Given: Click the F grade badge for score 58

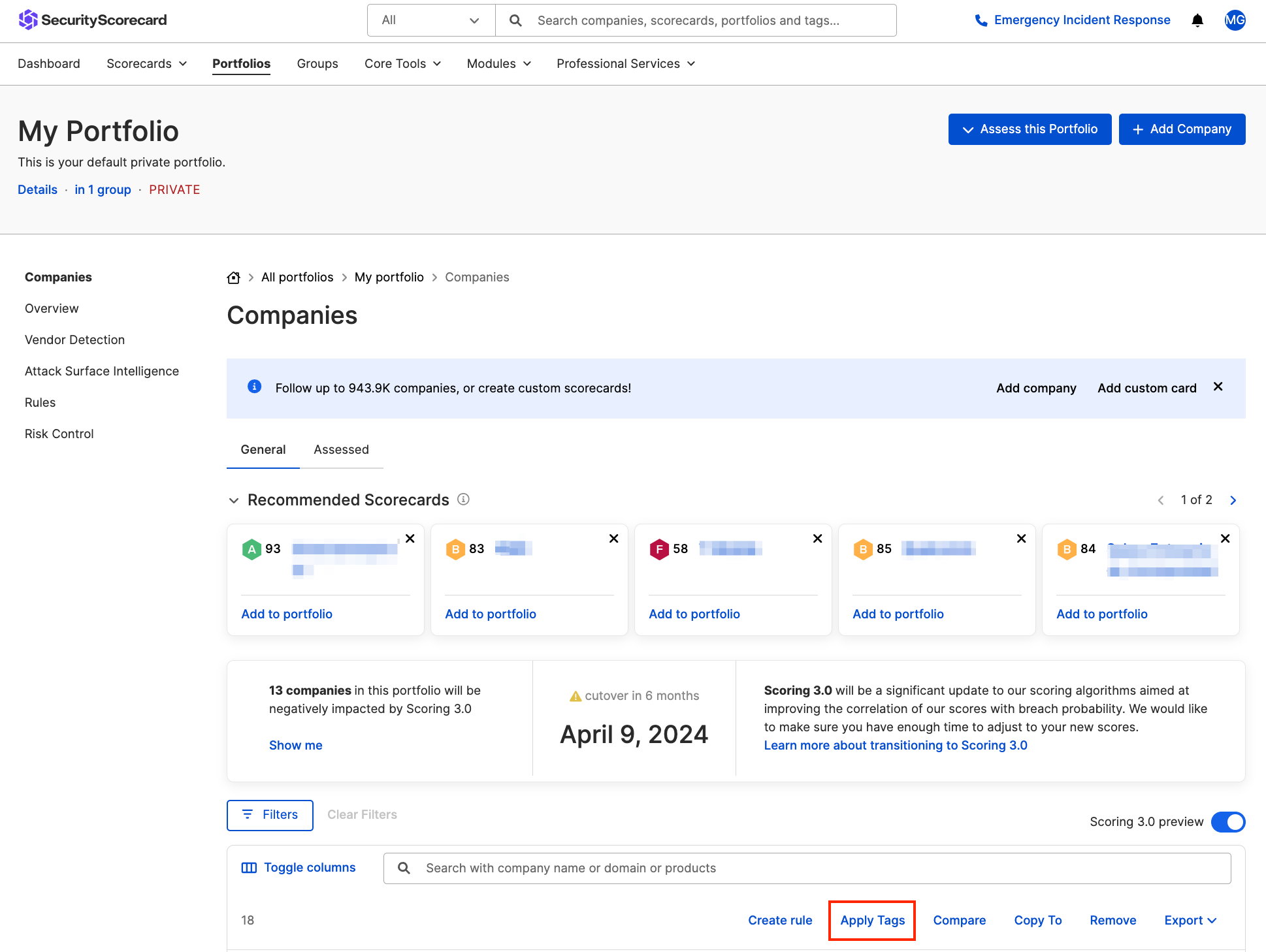Looking at the screenshot, I should tap(659, 549).
